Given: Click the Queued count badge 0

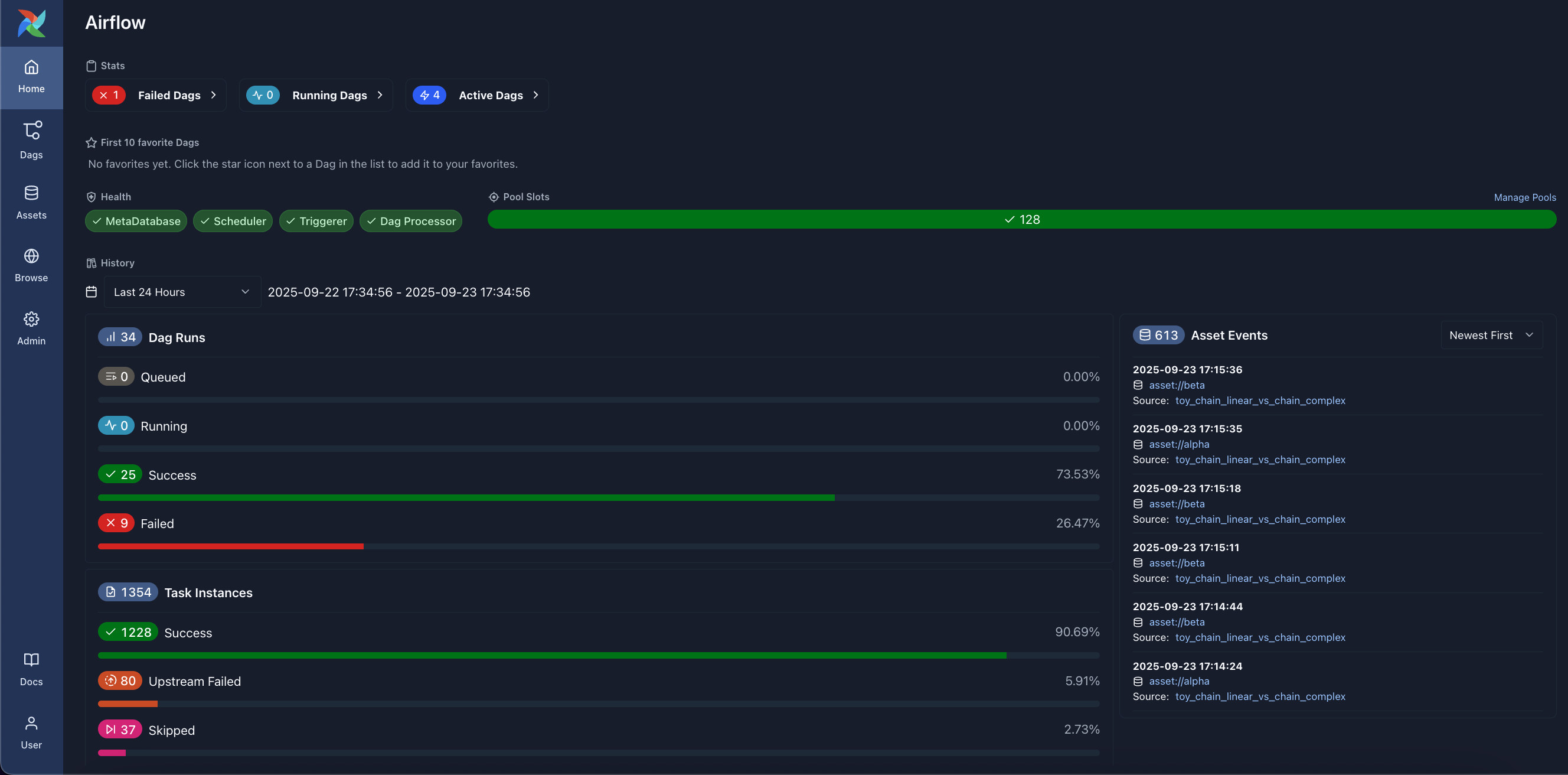Looking at the screenshot, I should 116,376.
